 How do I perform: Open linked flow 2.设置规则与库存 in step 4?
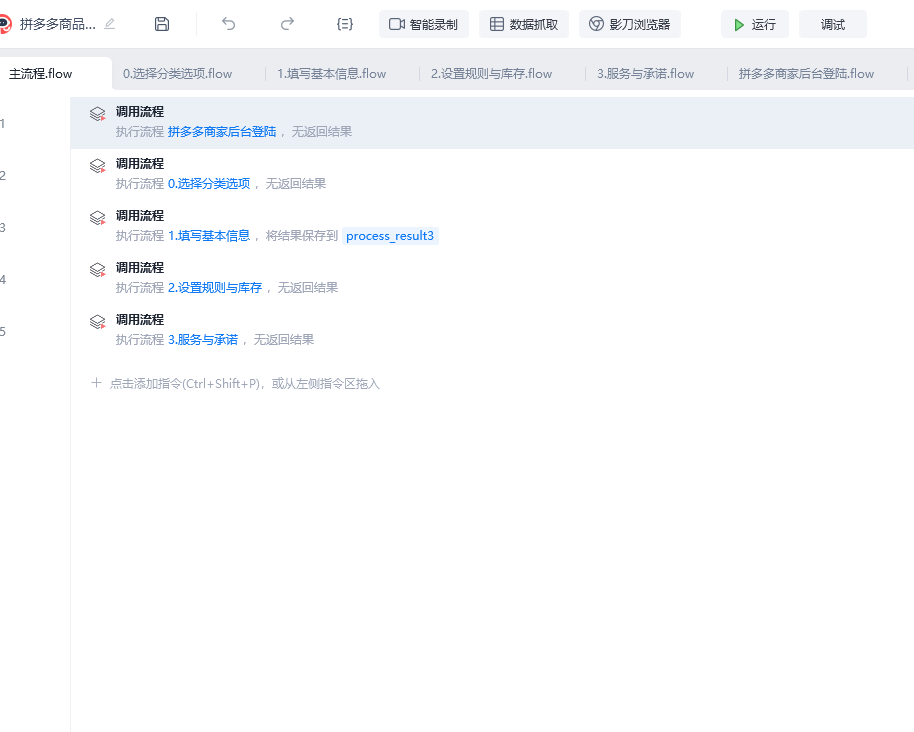(x=215, y=287)
